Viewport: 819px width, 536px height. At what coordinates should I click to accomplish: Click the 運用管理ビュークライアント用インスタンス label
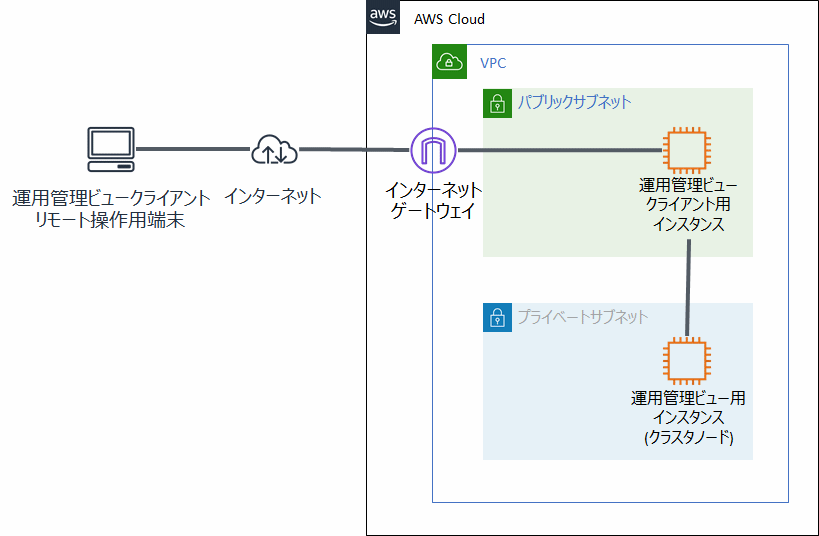[x=688, y=206]
